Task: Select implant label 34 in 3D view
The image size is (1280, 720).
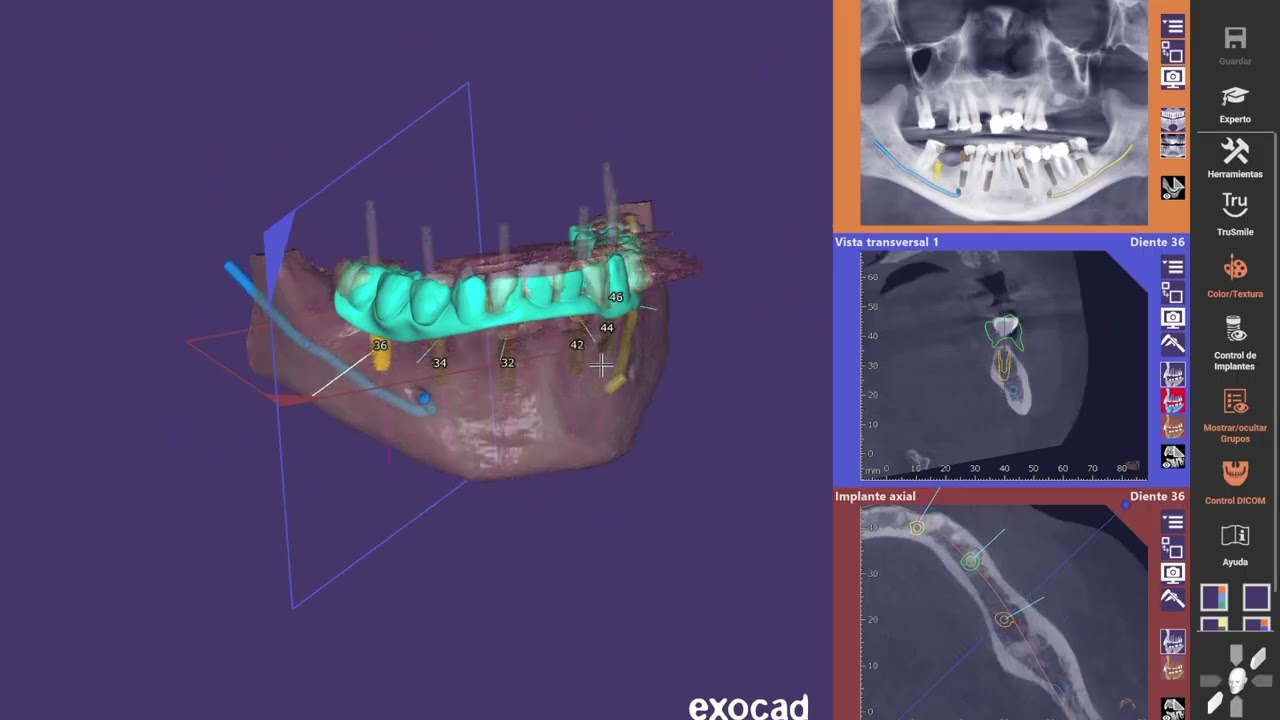Action: pyautogui.click(x=440, y=363)
